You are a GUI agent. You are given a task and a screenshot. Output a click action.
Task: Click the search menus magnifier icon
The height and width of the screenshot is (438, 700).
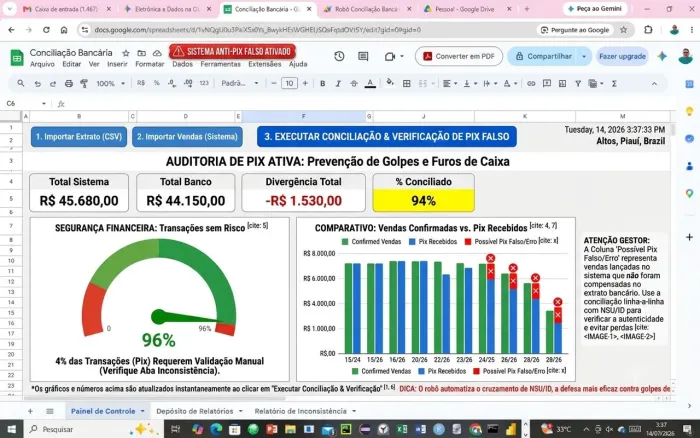click(21, 83)
